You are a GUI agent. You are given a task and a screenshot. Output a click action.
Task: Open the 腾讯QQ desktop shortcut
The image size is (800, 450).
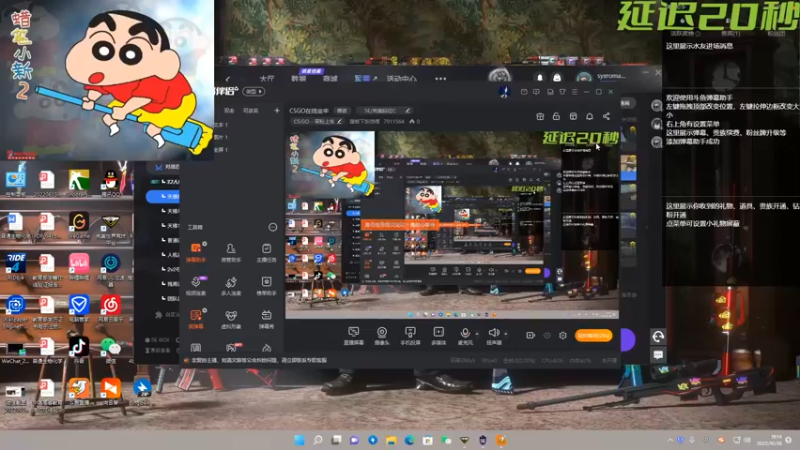(x=110, y=183)
